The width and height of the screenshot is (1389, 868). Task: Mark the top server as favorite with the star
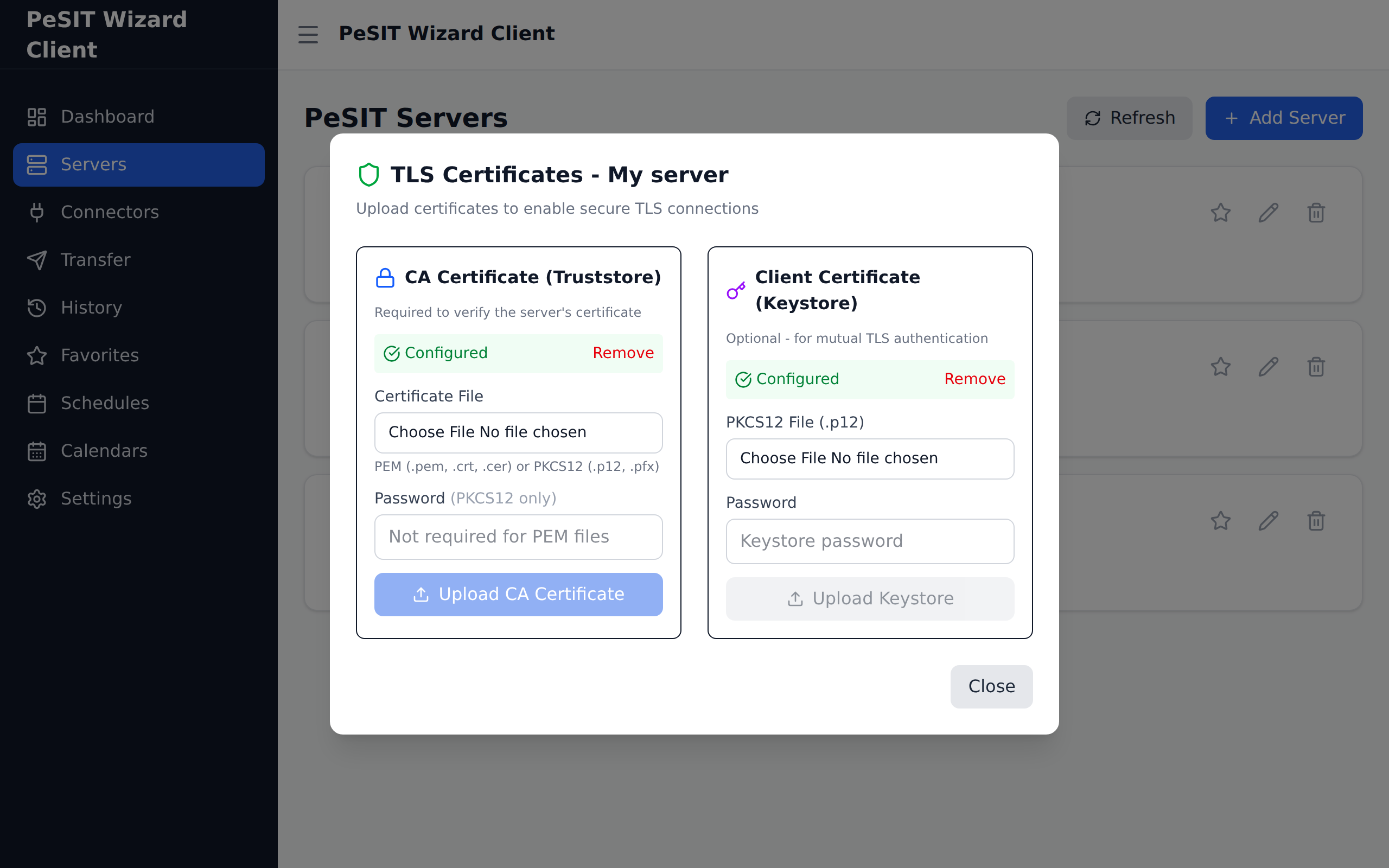(x=1221, y=213)
